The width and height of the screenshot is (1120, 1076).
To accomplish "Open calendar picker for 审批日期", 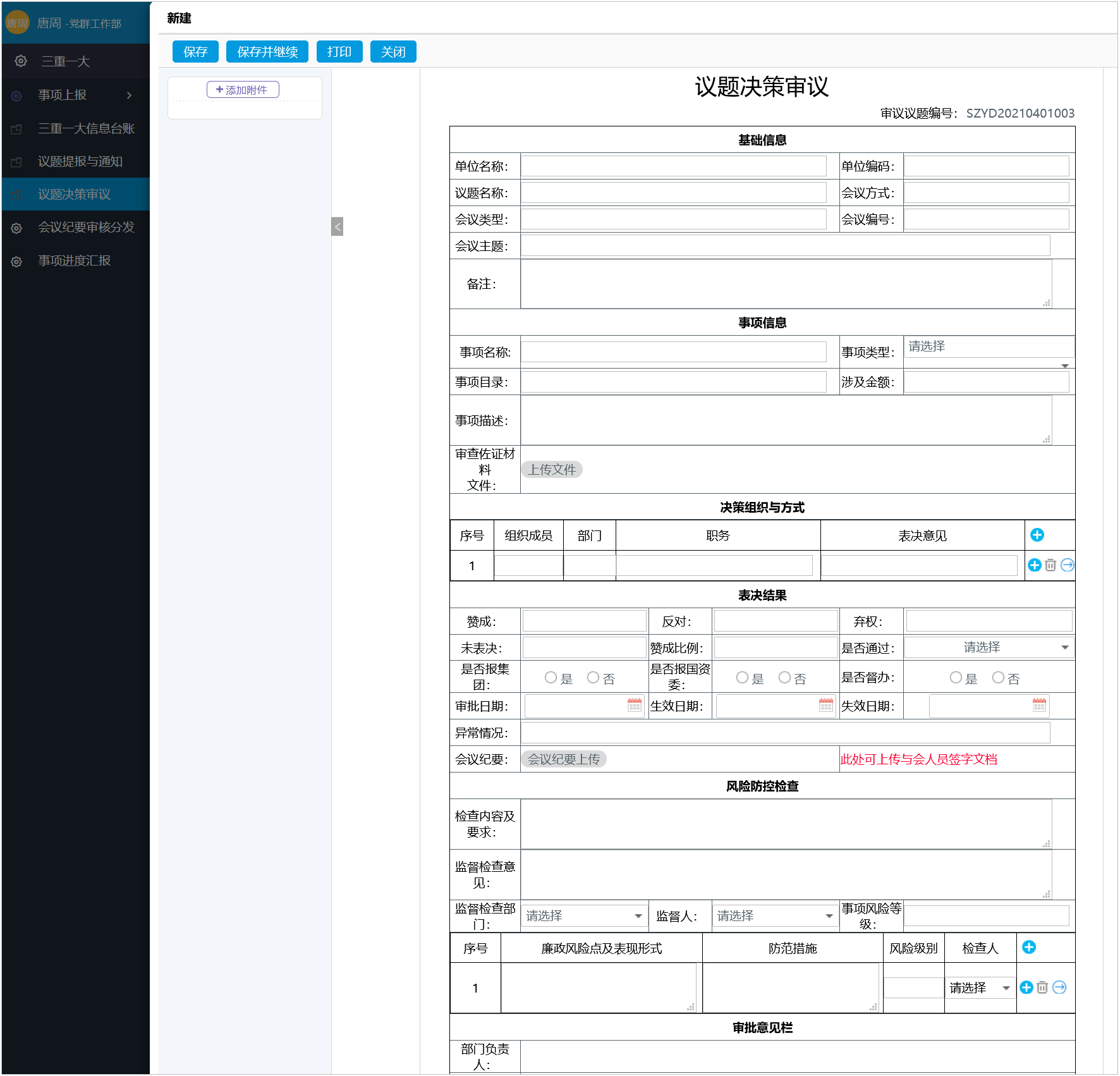I will (x=635, y=705).
